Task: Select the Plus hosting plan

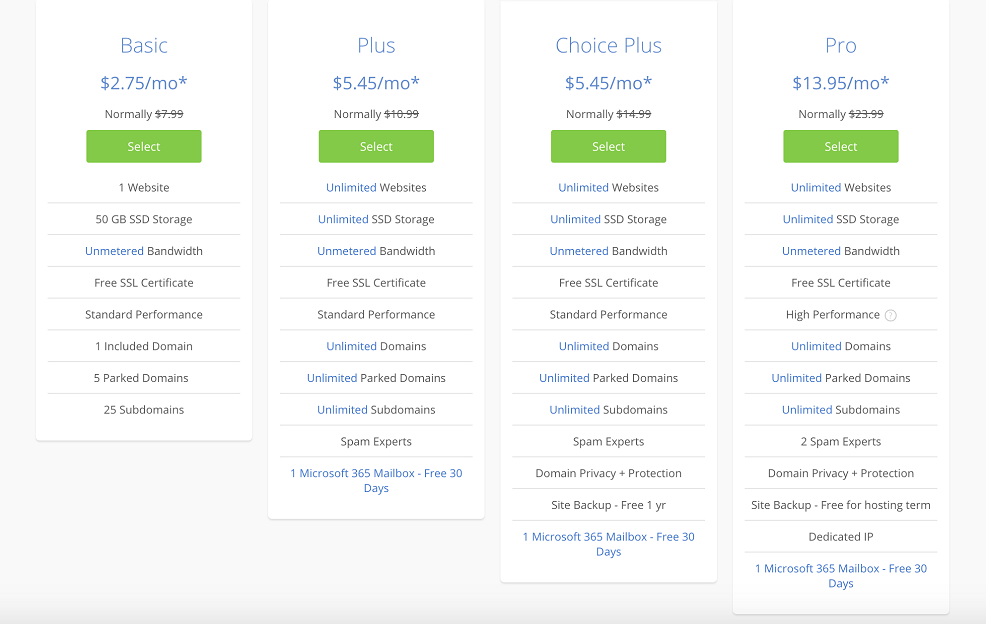Action: (376, 147)
